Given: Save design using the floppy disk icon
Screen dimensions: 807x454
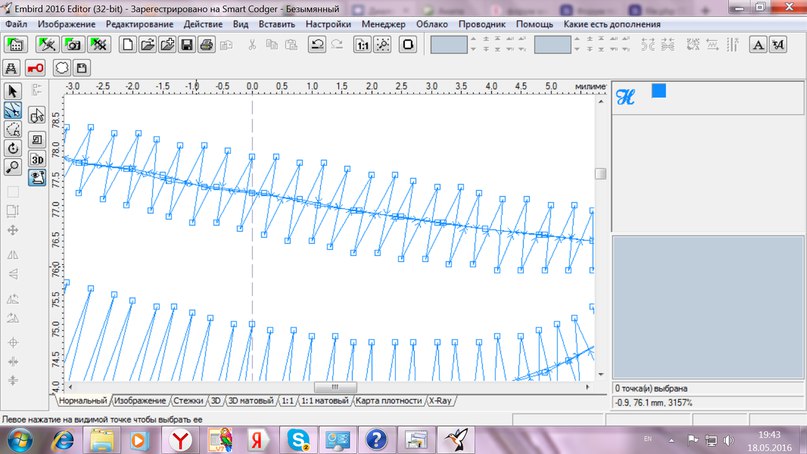Looking at the screenshot, I should [x=186, y=45].
